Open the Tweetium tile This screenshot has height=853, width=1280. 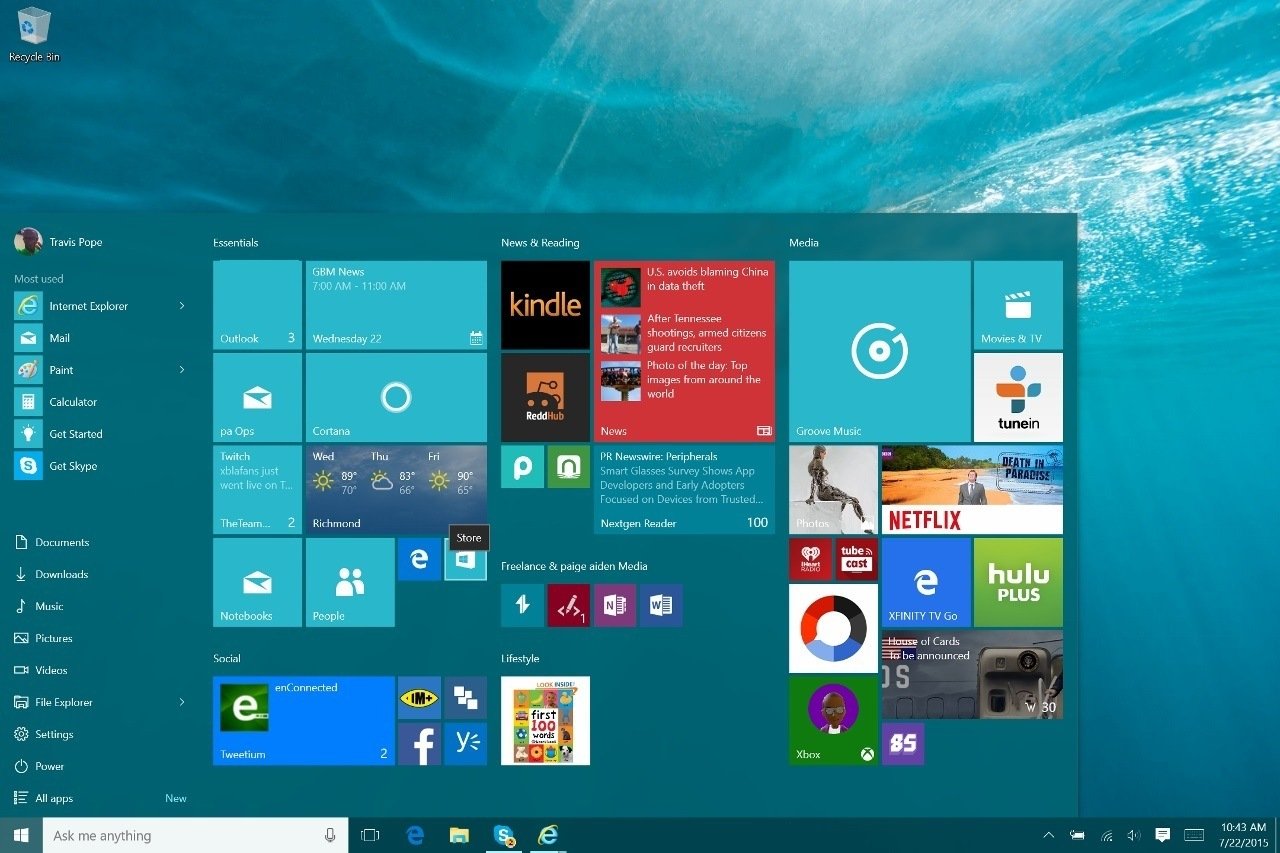pyautogui.click(x=303, y=720)
